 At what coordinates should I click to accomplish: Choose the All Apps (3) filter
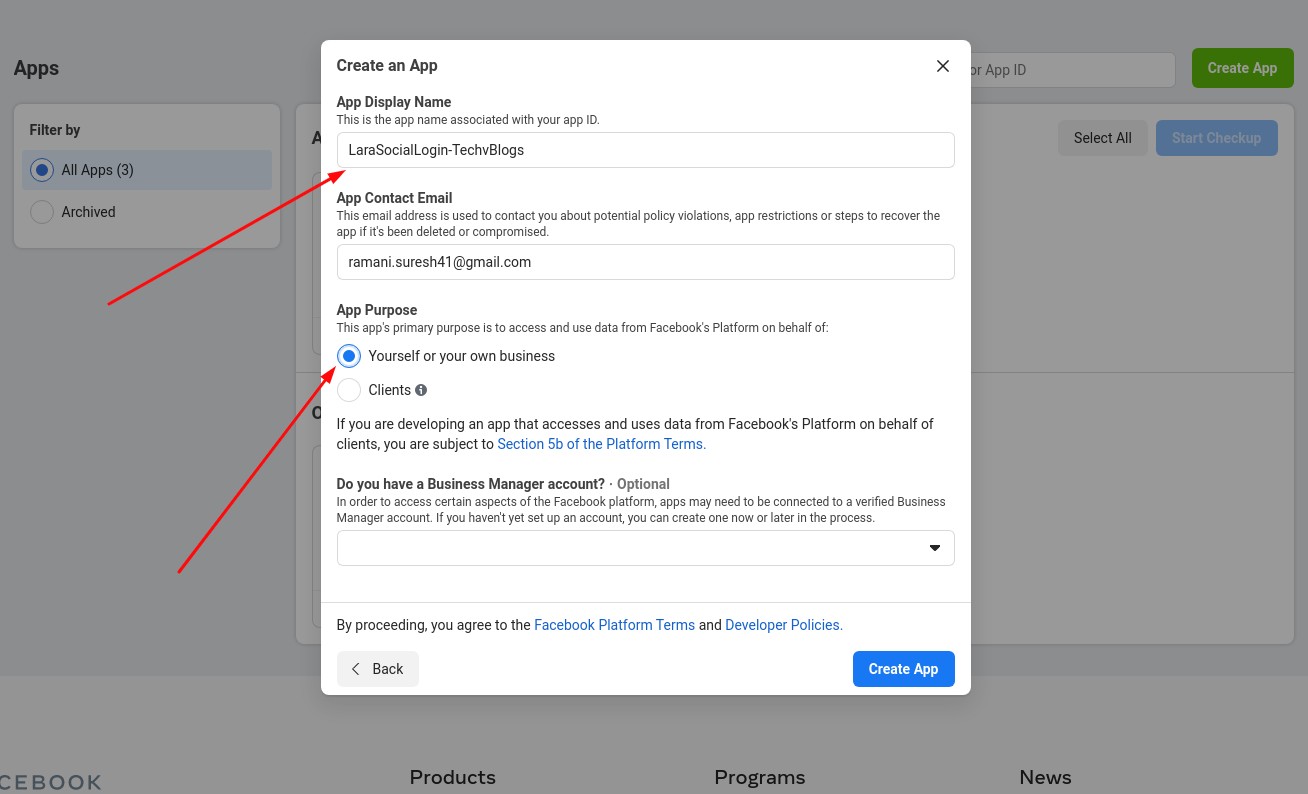[x=147, y=170]
